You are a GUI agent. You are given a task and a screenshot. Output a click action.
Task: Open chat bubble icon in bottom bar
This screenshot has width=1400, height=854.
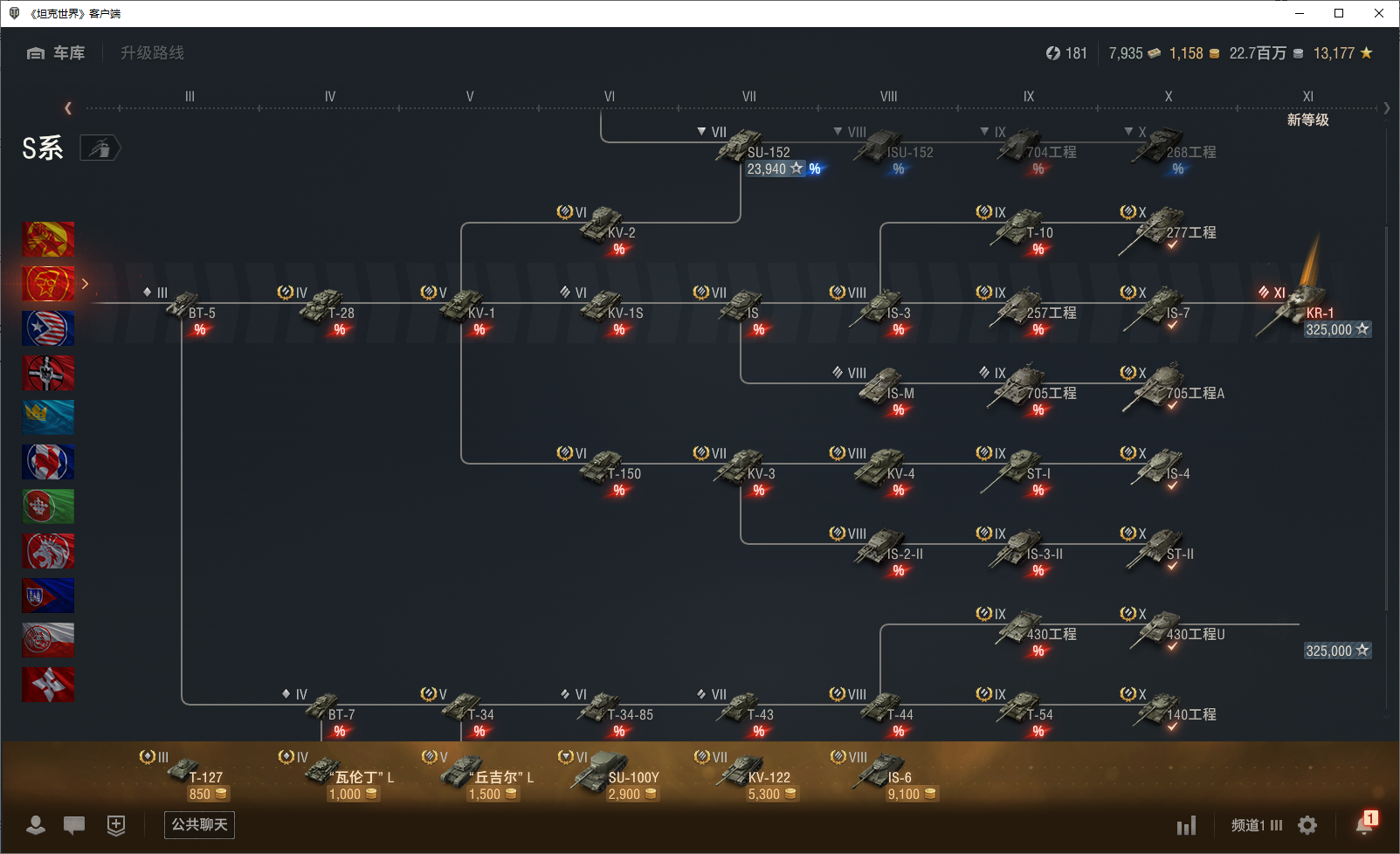point(74,825)
